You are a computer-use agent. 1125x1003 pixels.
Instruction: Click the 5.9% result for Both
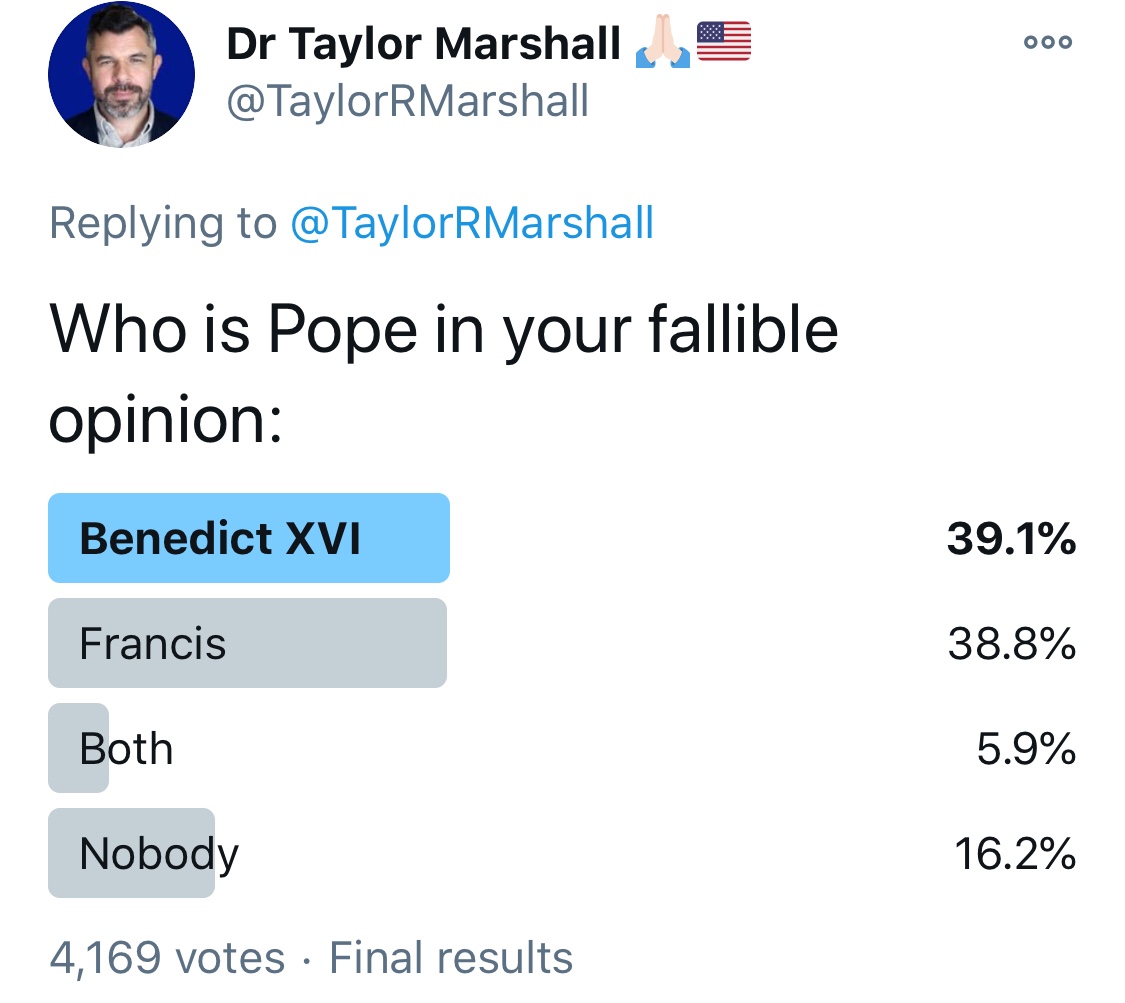coord(1026,749)
